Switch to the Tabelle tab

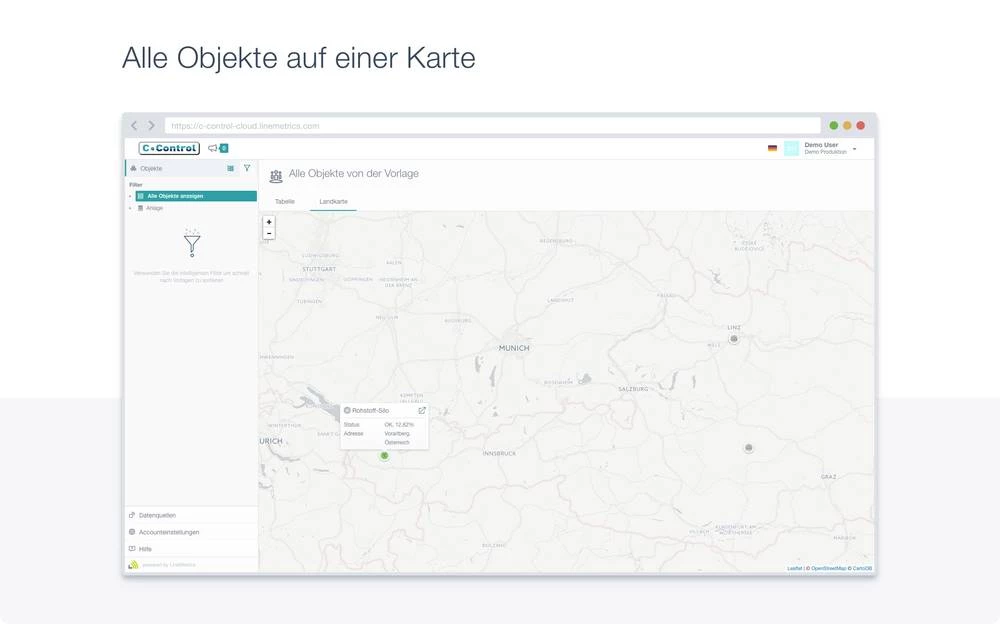pos(285,202)
